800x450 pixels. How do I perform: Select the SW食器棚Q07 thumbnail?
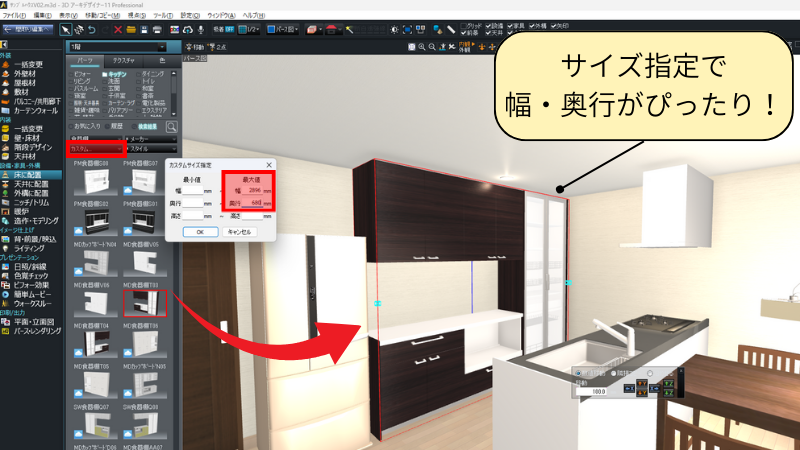point(93,426)
